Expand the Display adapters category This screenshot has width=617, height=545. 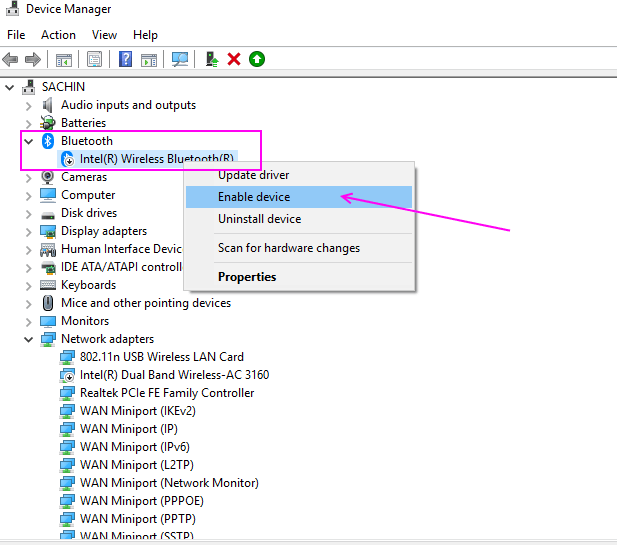click(28, 232)
